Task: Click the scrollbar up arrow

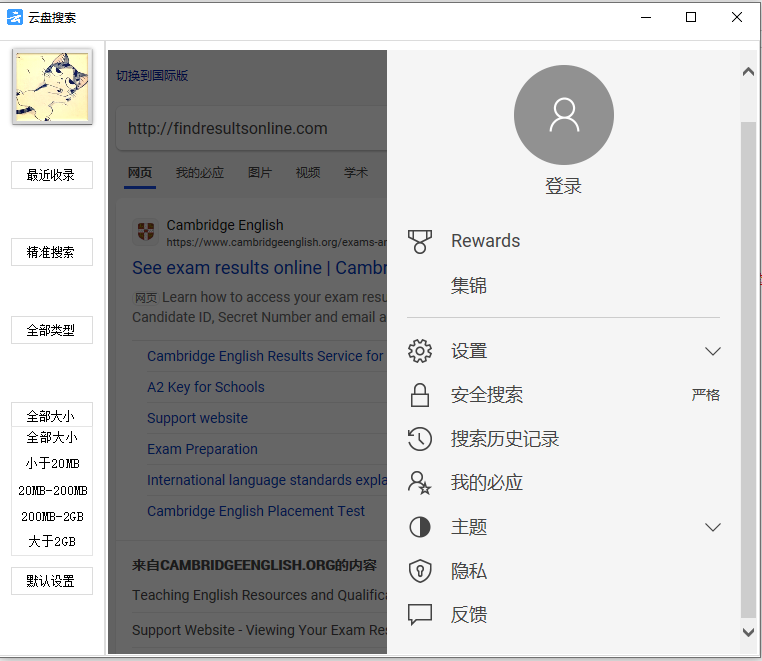Action: tap(748, 72)
